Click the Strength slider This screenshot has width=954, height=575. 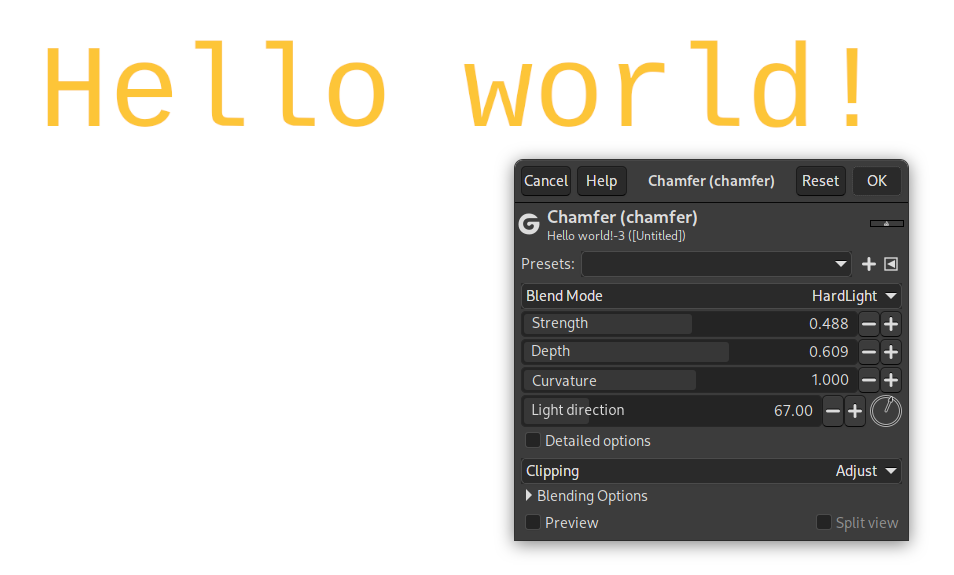(689, 324)
